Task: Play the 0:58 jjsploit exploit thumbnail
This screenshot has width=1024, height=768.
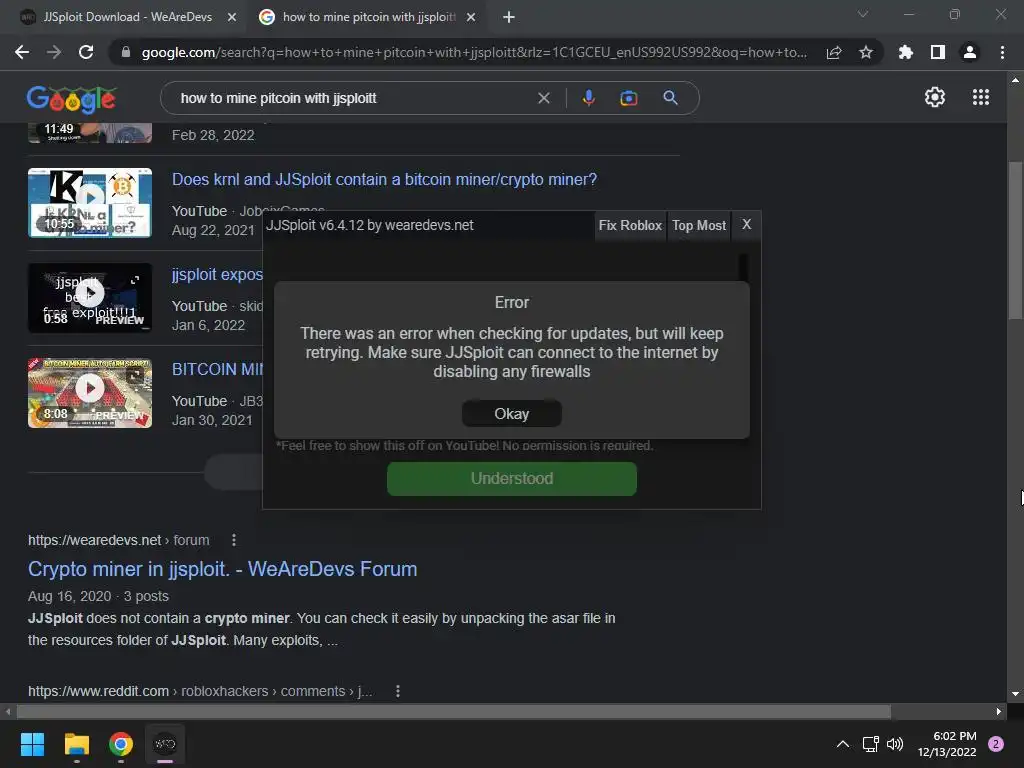Action: click(90, 298)
